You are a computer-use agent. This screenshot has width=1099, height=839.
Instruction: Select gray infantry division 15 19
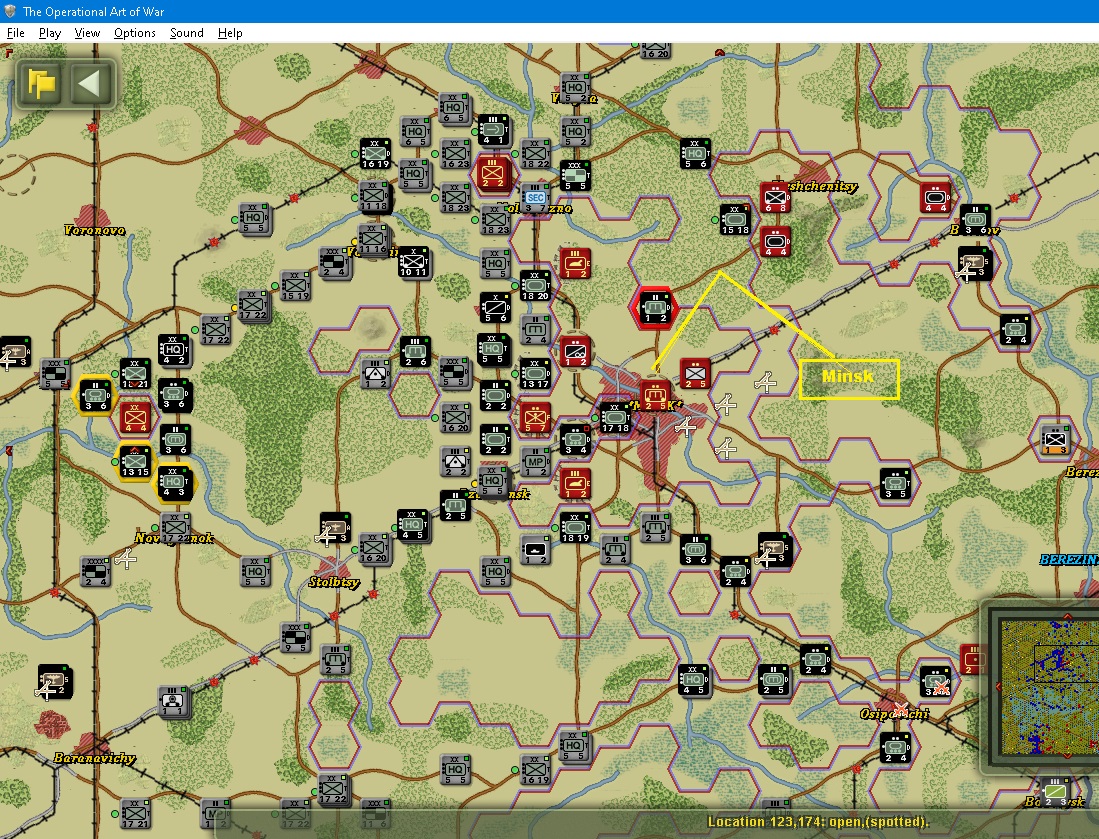point(294,286)
